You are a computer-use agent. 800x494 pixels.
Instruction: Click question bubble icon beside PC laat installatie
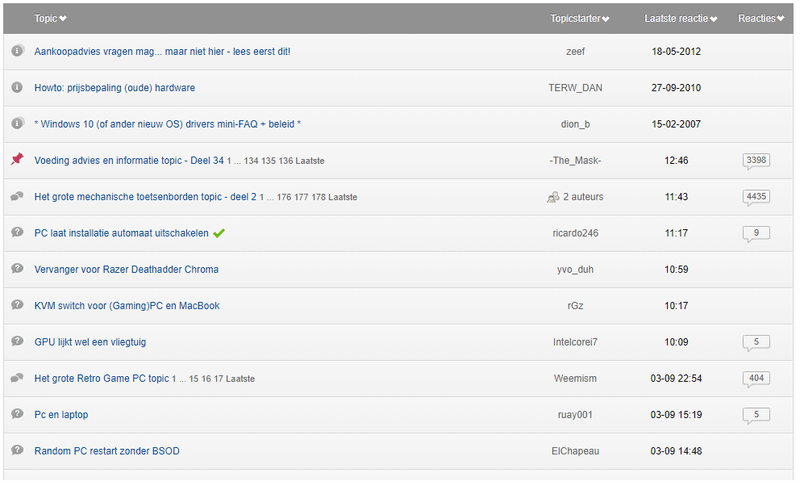pos(17,232)
